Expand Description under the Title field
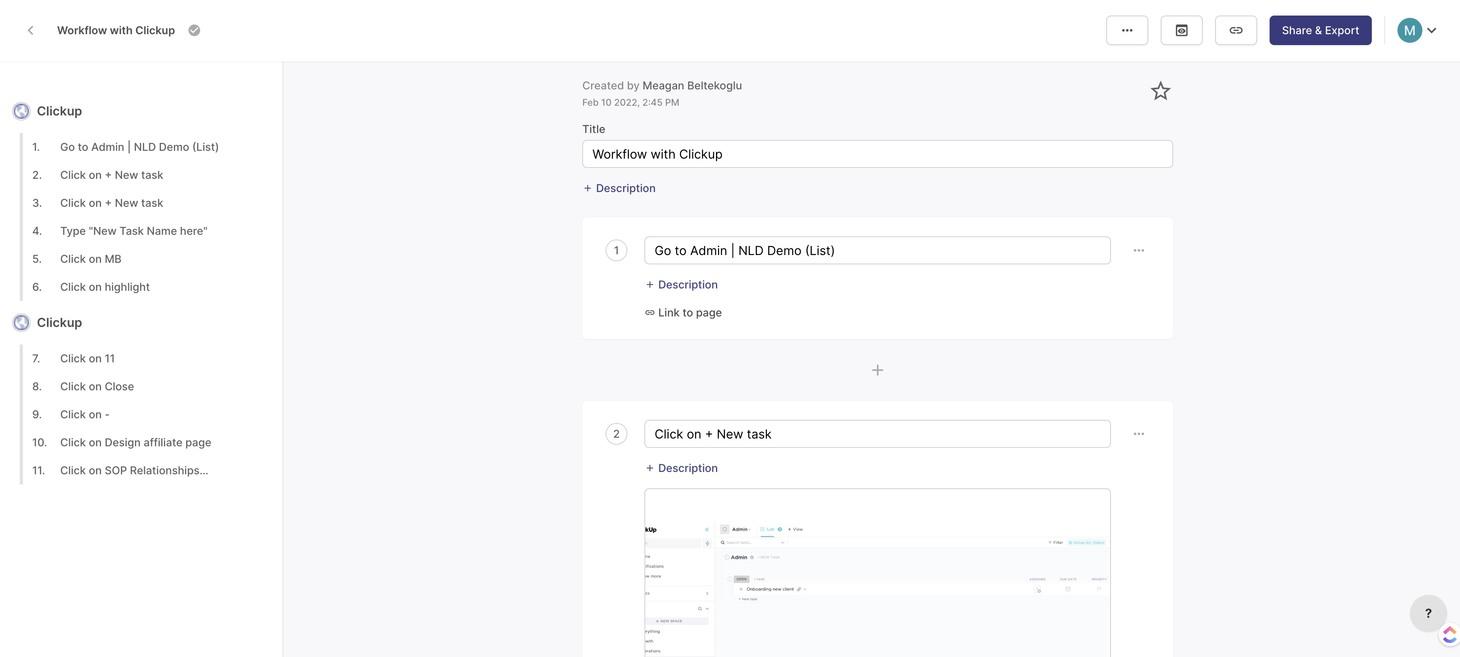The image size is (1460, 657). (x=620, y=188)
